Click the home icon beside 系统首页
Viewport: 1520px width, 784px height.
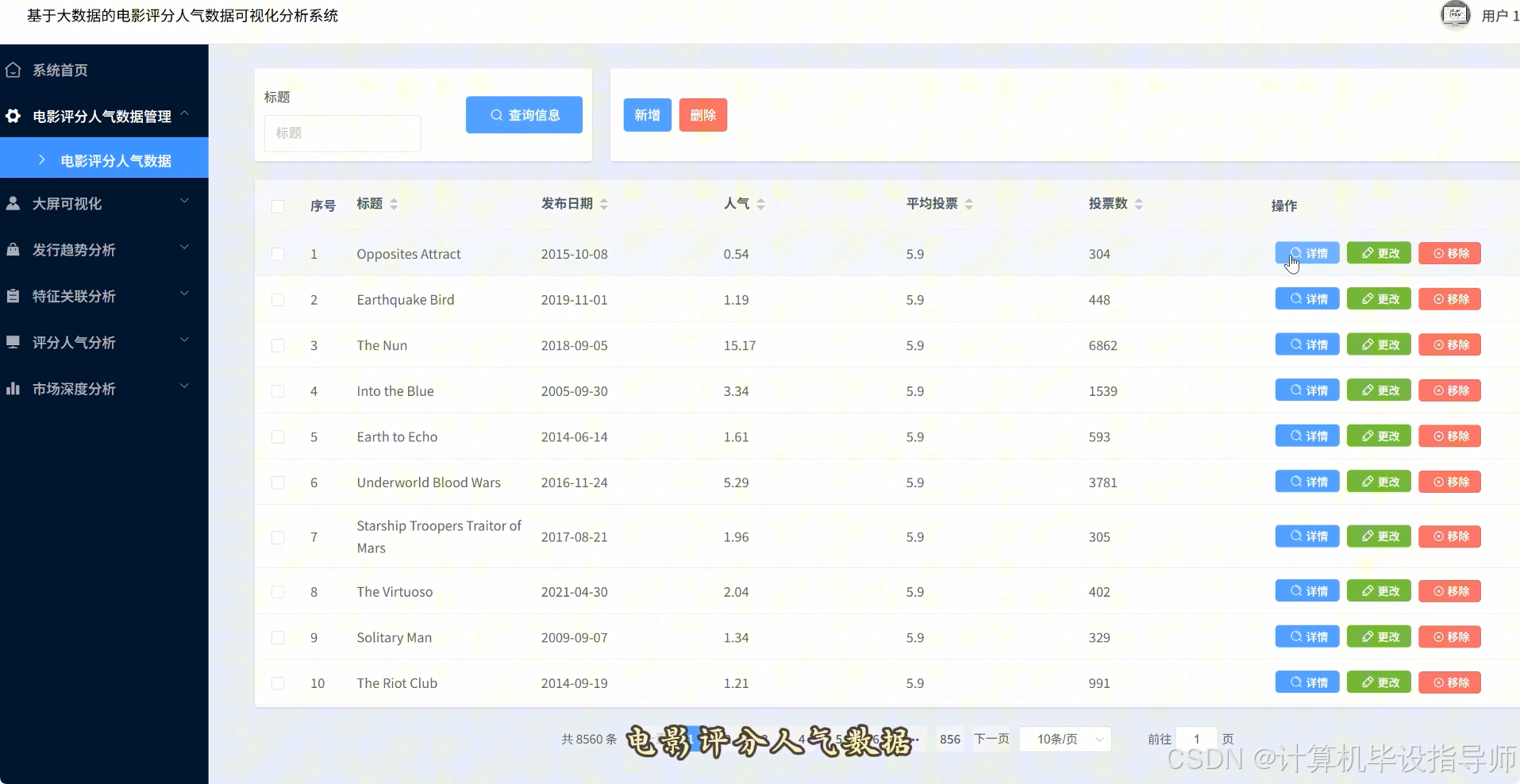coord(13,70)
